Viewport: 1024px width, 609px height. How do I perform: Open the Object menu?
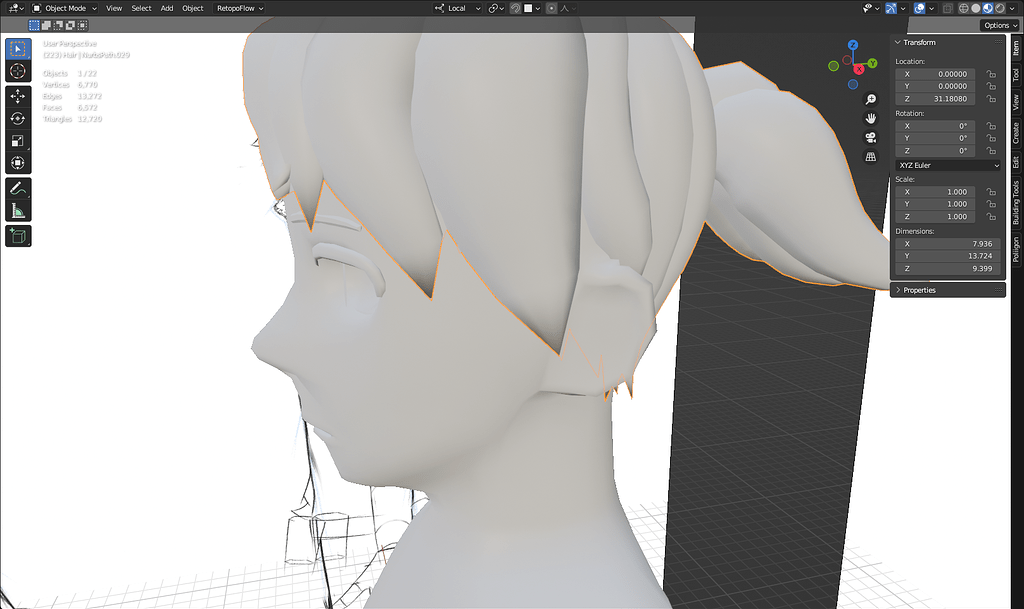[x=193, y=8]
